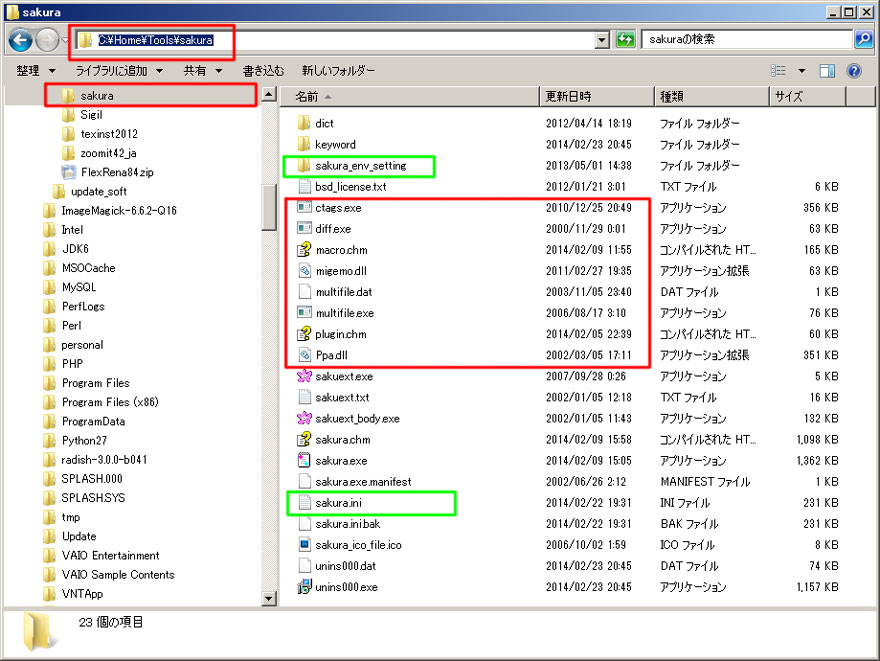Viewport: 880px width, 661px height.
Task: Sort by the 更新日時 column header
Action: 597,97
